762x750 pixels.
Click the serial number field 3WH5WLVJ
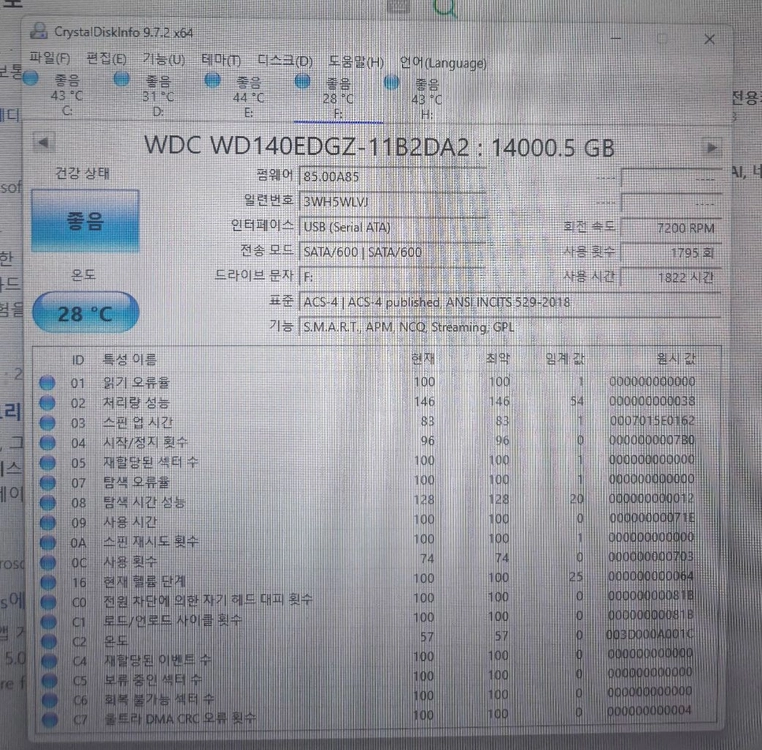[x=392, y=202]
